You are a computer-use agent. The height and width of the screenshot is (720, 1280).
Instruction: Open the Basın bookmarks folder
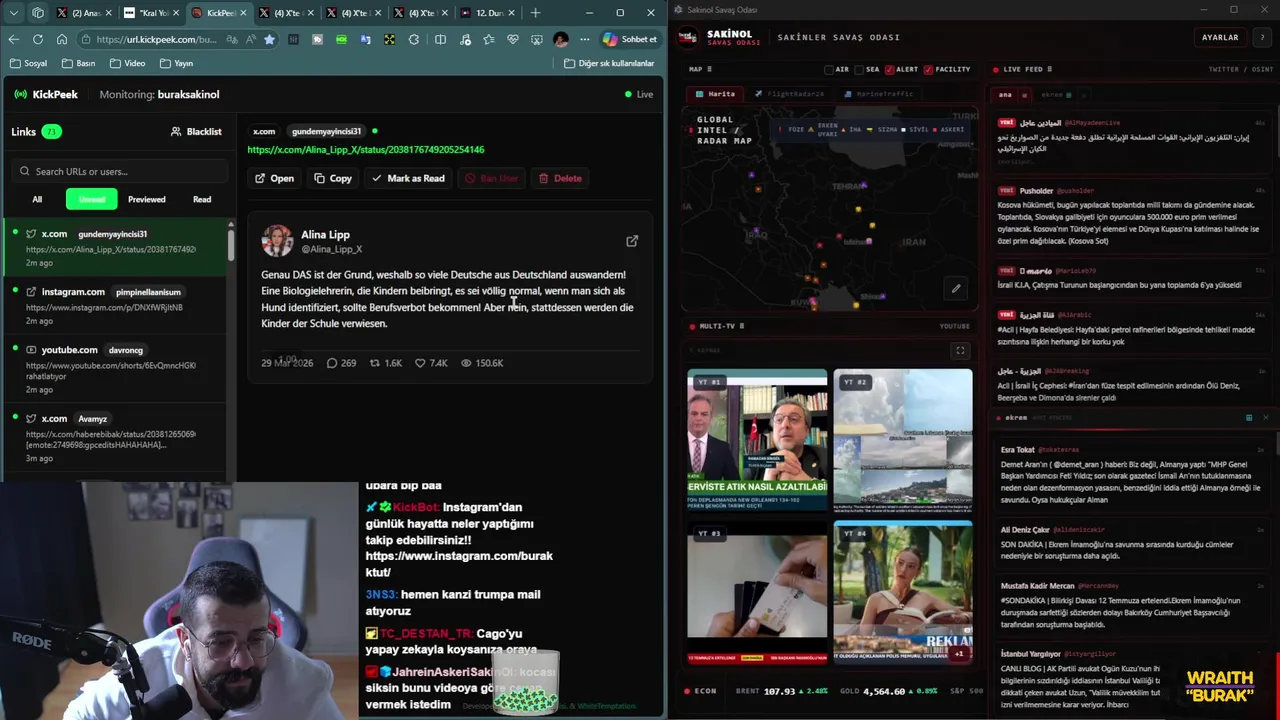[x=78, y=63]
